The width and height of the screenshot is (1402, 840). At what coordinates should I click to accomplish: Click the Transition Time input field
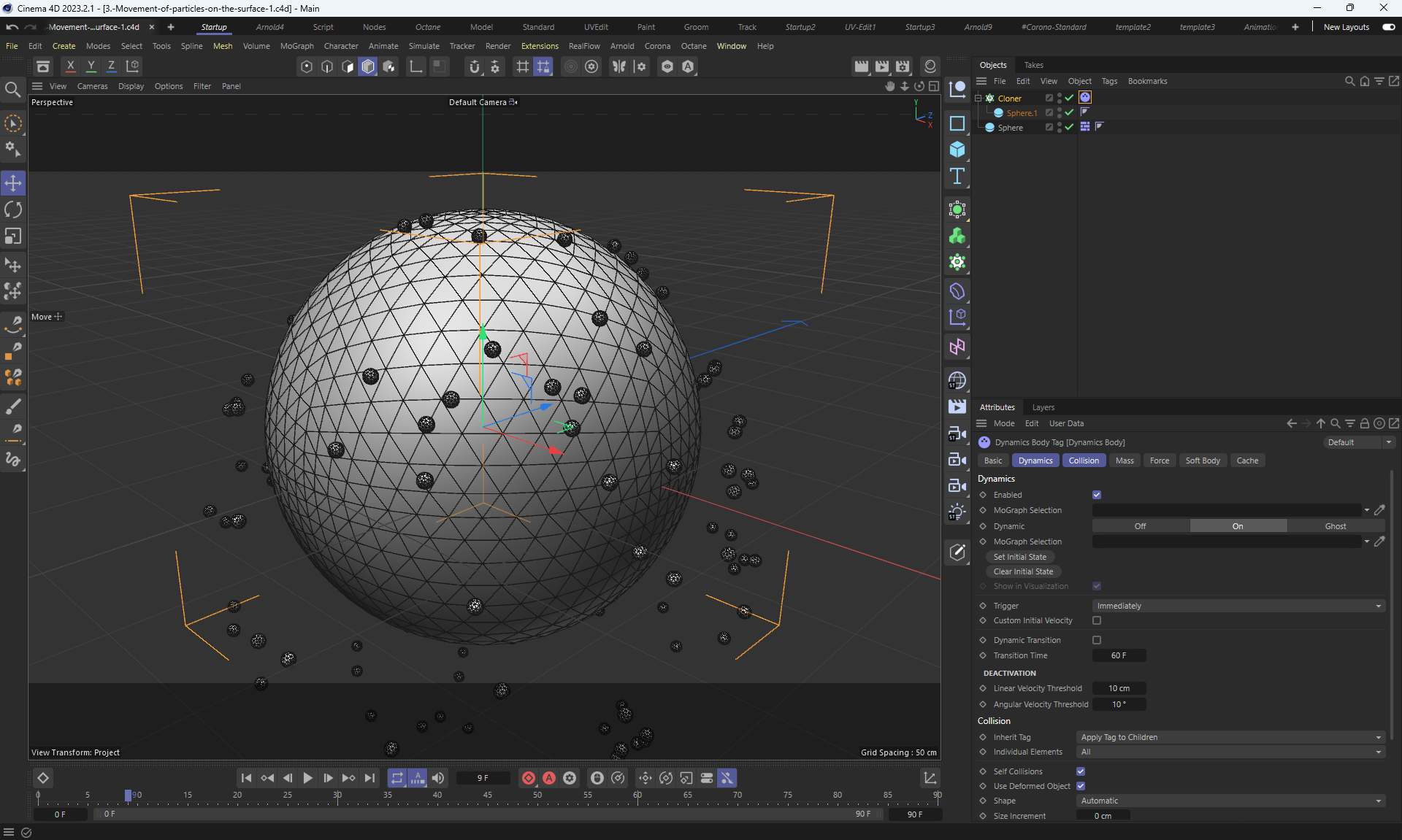pos(1119,655)
